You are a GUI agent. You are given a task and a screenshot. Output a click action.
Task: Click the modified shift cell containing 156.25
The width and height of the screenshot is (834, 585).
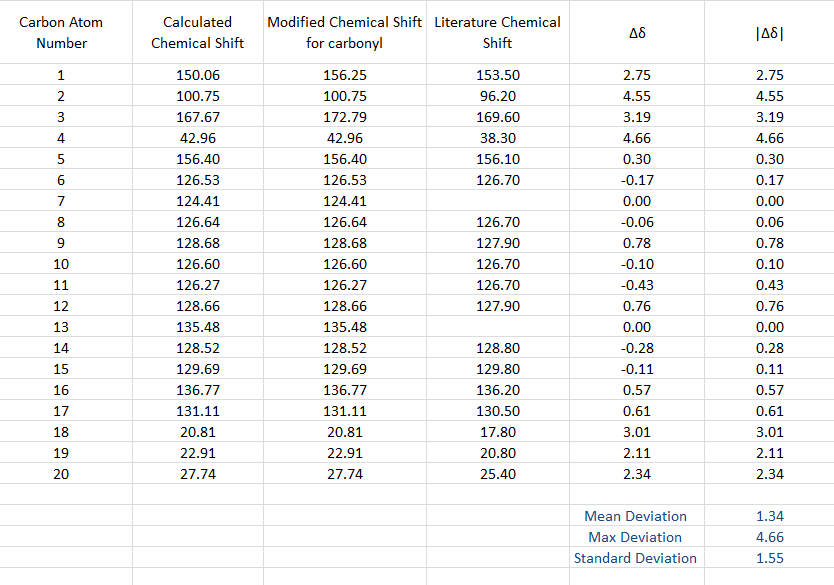pyautogui.click(x=344, y=75)
